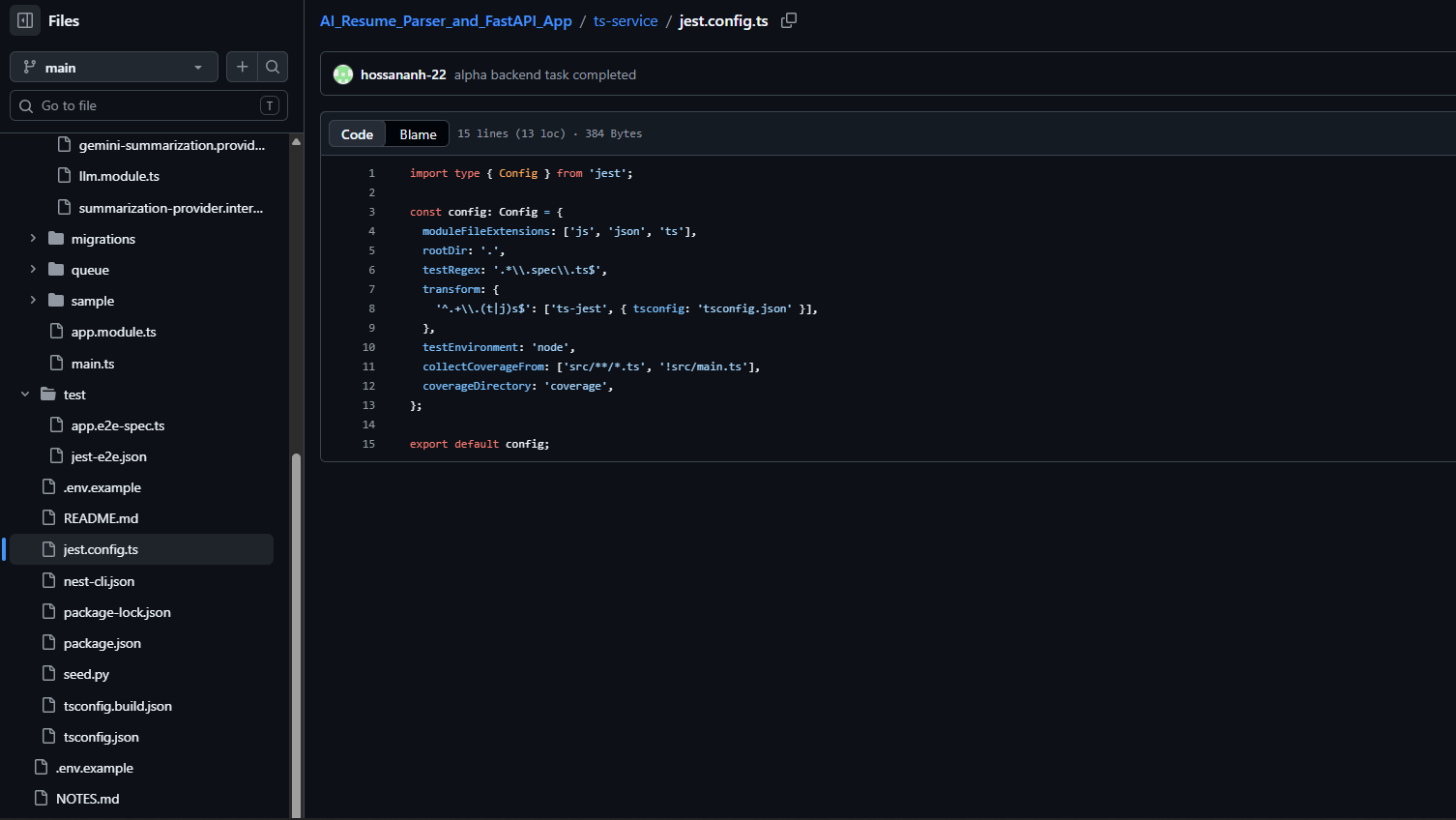Select jest.config.ts in file tree
This screenshot has height=820, width=1456.
tap(101, 549)
